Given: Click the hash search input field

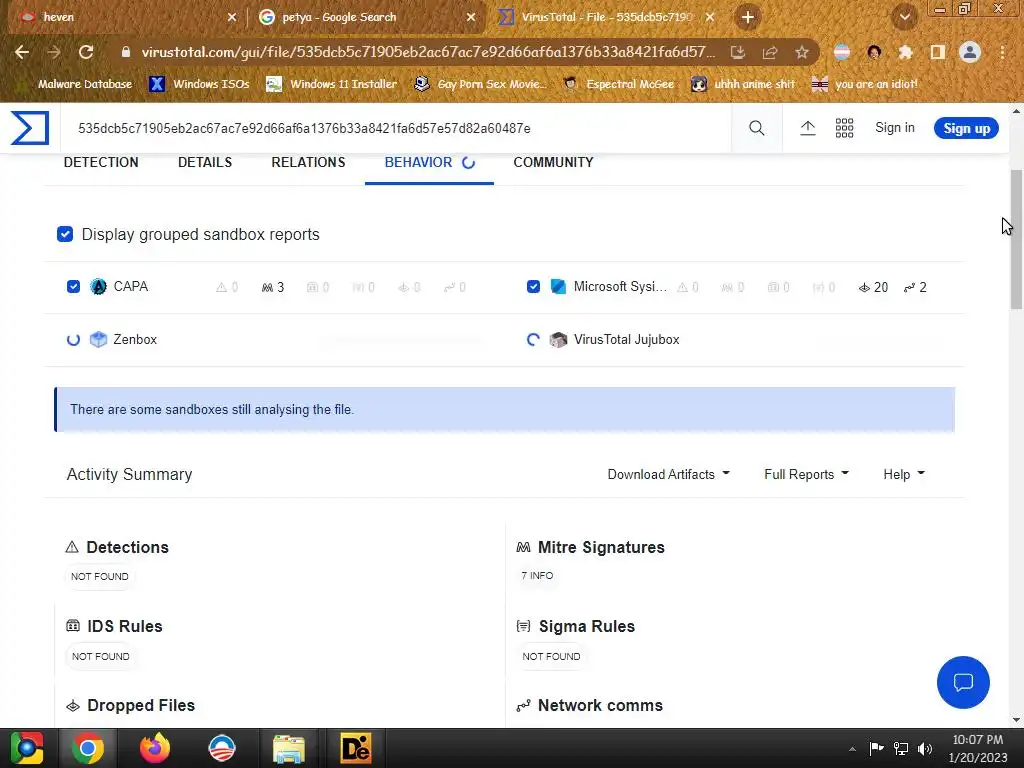Looking at the screenshot, I should click(396, 128).
